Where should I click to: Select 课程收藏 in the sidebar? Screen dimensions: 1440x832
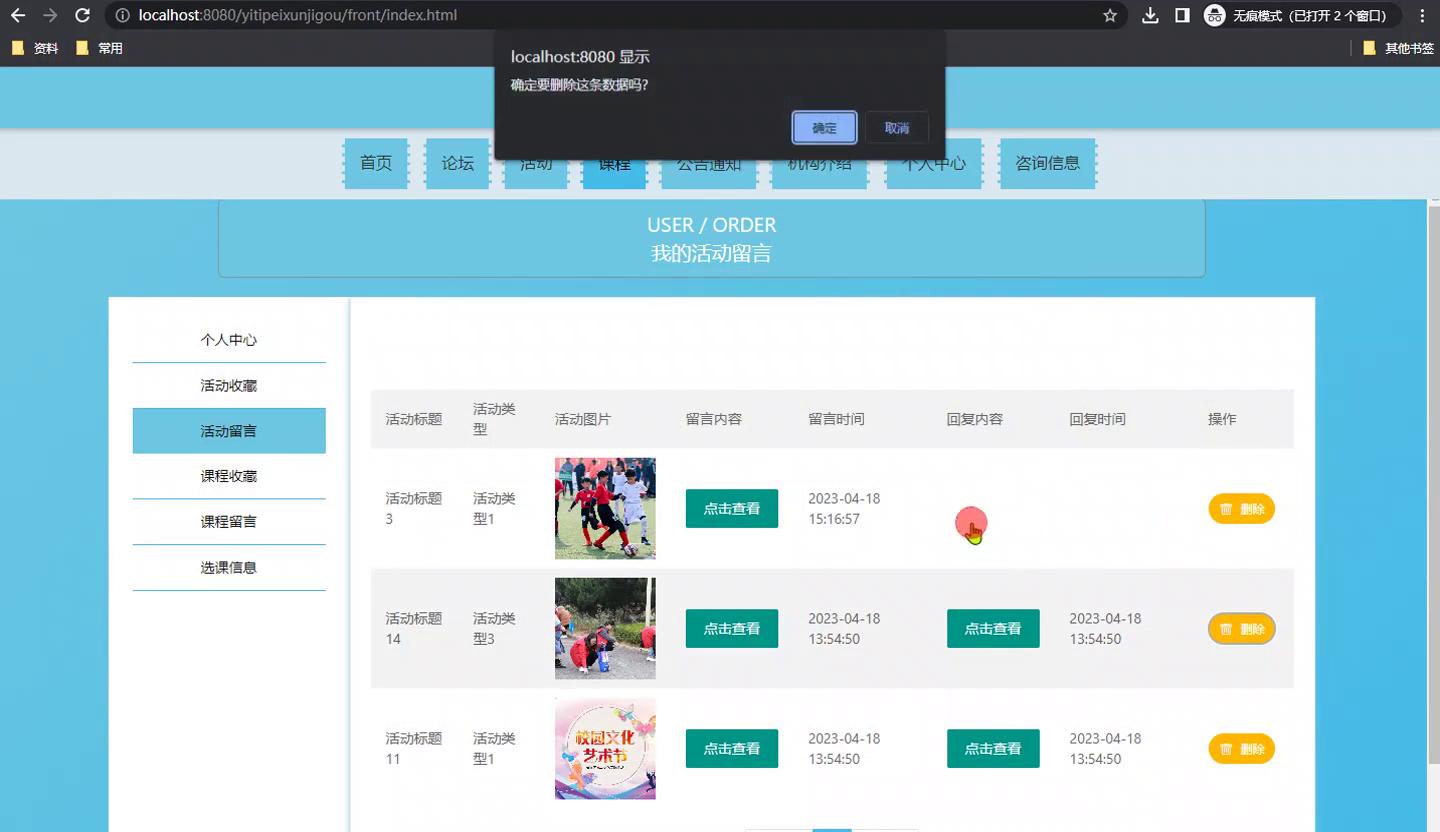(229, 476)
